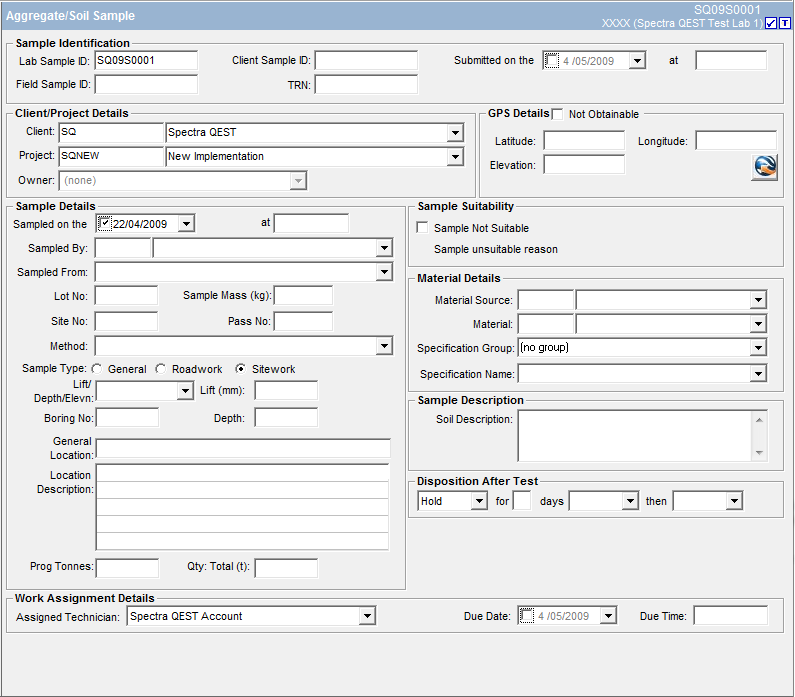Open the Material Source dropdown

pyautogui.click(x=758, y=300)
